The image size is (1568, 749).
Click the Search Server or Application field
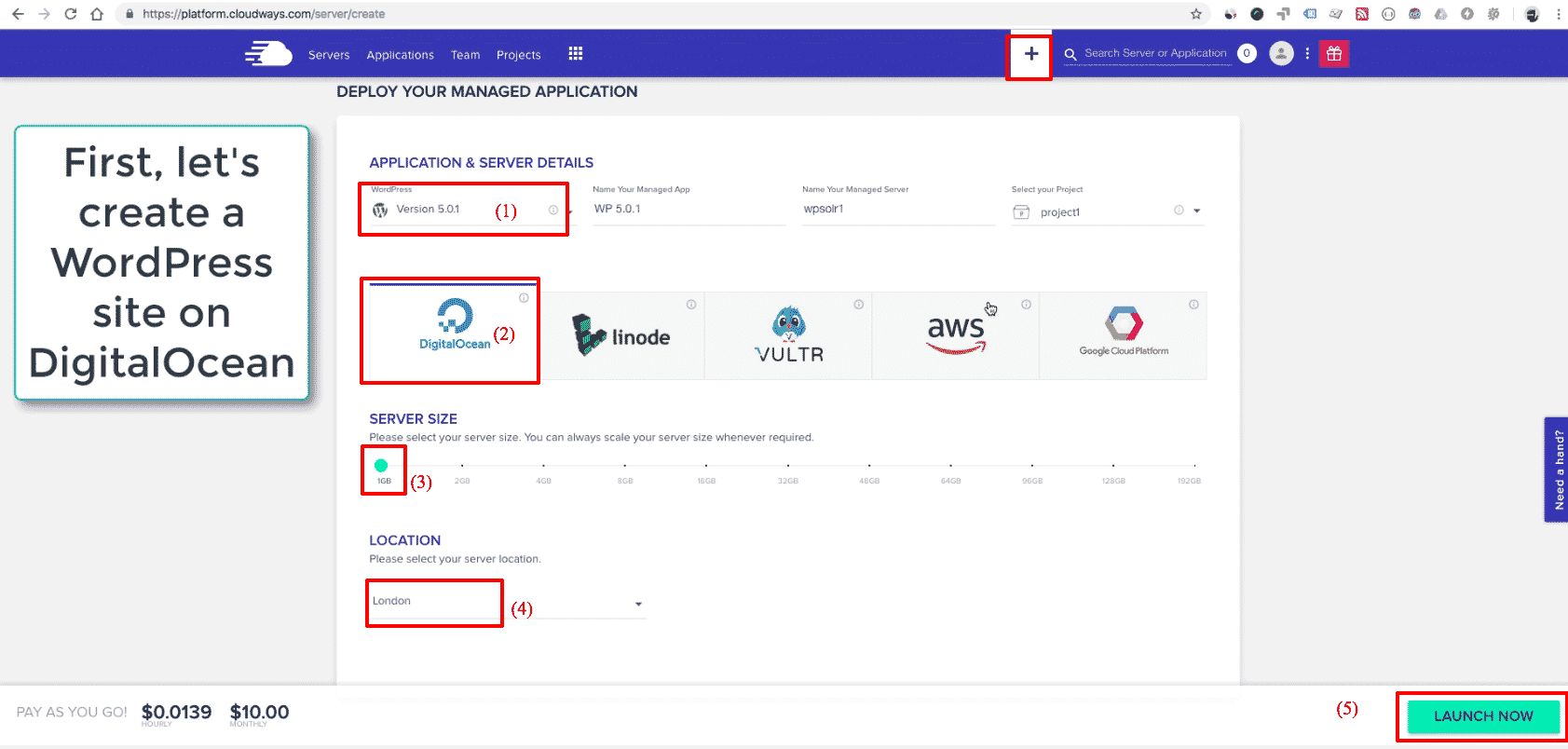pos(1155,54)
